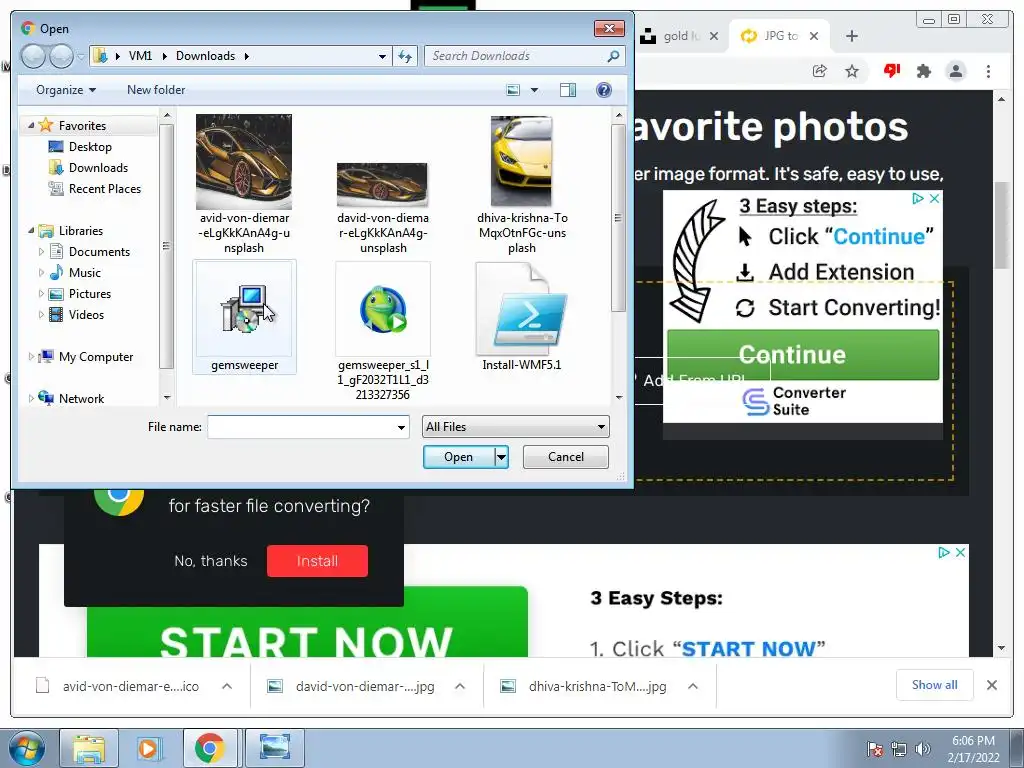Expand the My Computer tree node
1024x768 pixels.
(x=31, y=357)
